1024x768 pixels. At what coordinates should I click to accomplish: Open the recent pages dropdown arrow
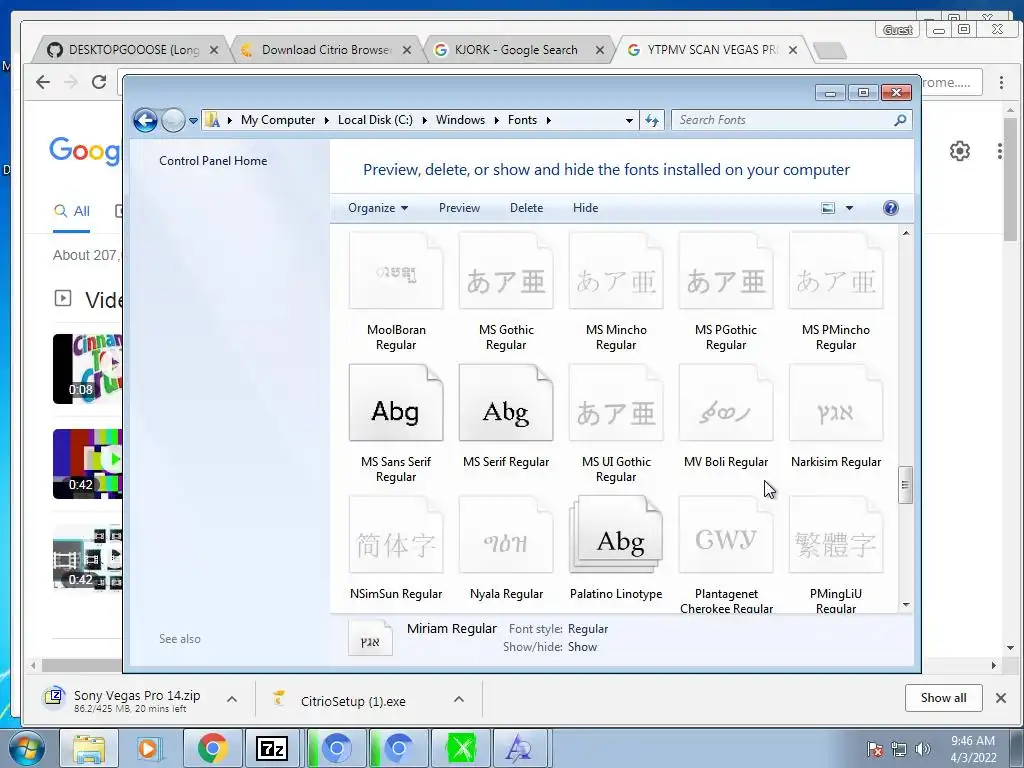point(193,121)
